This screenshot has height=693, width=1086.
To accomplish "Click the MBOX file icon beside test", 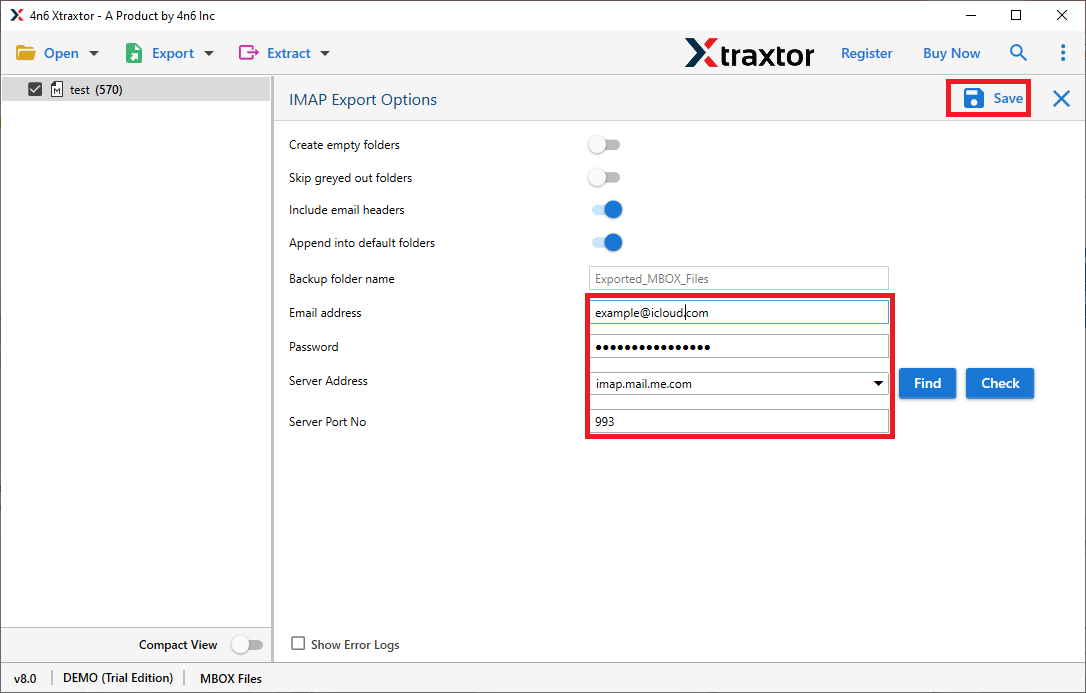I will pos(57,90).
